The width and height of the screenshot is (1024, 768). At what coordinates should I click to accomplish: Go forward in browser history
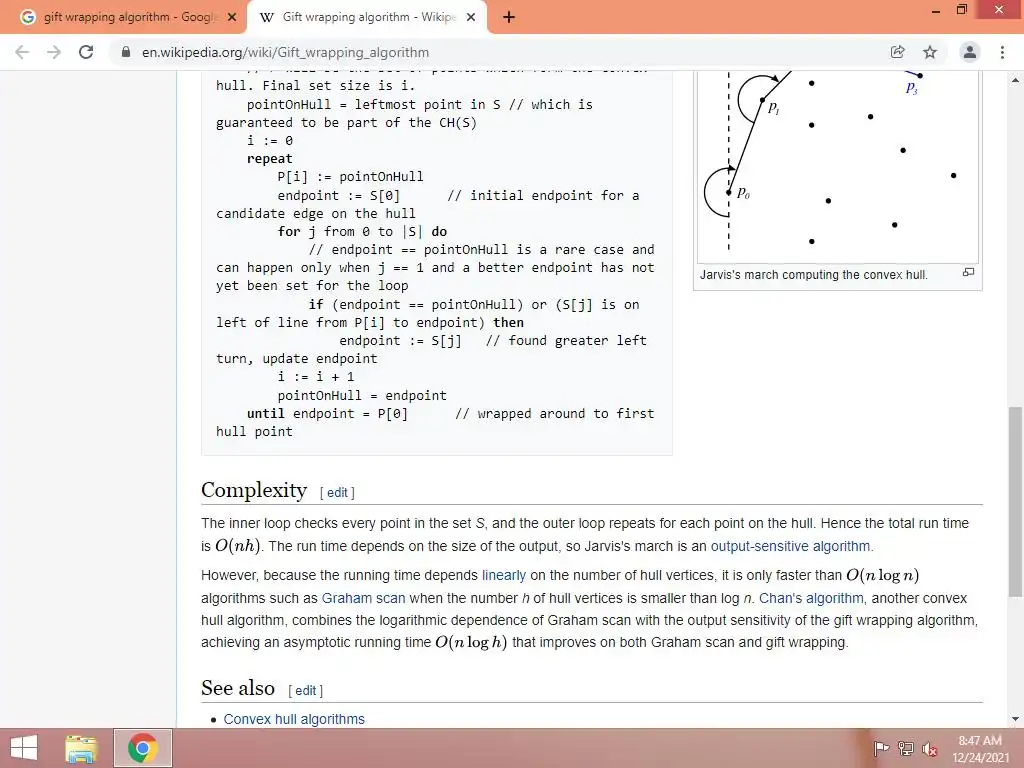click(54, 52)
